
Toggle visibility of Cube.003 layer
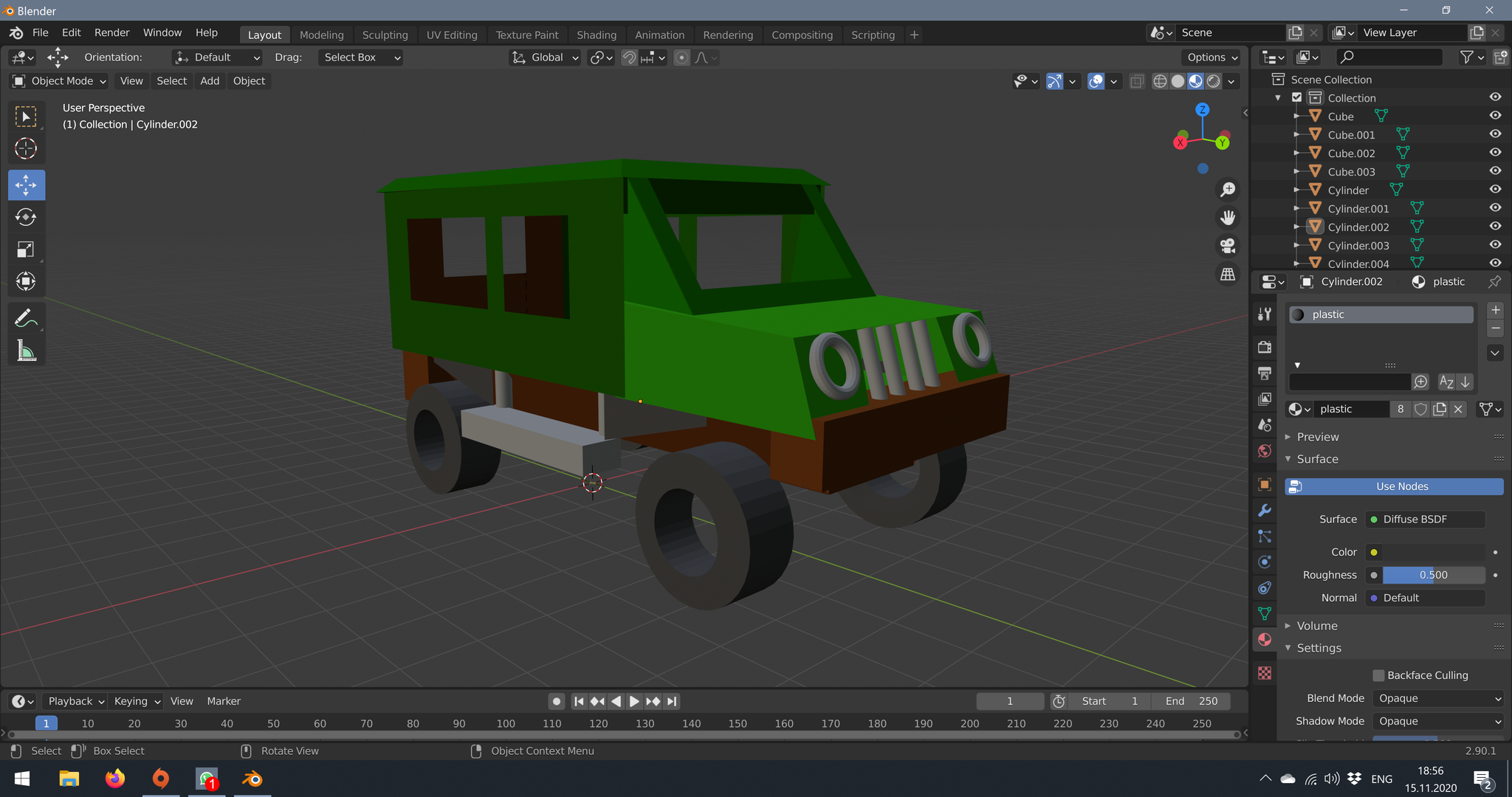coord(1497,171)
